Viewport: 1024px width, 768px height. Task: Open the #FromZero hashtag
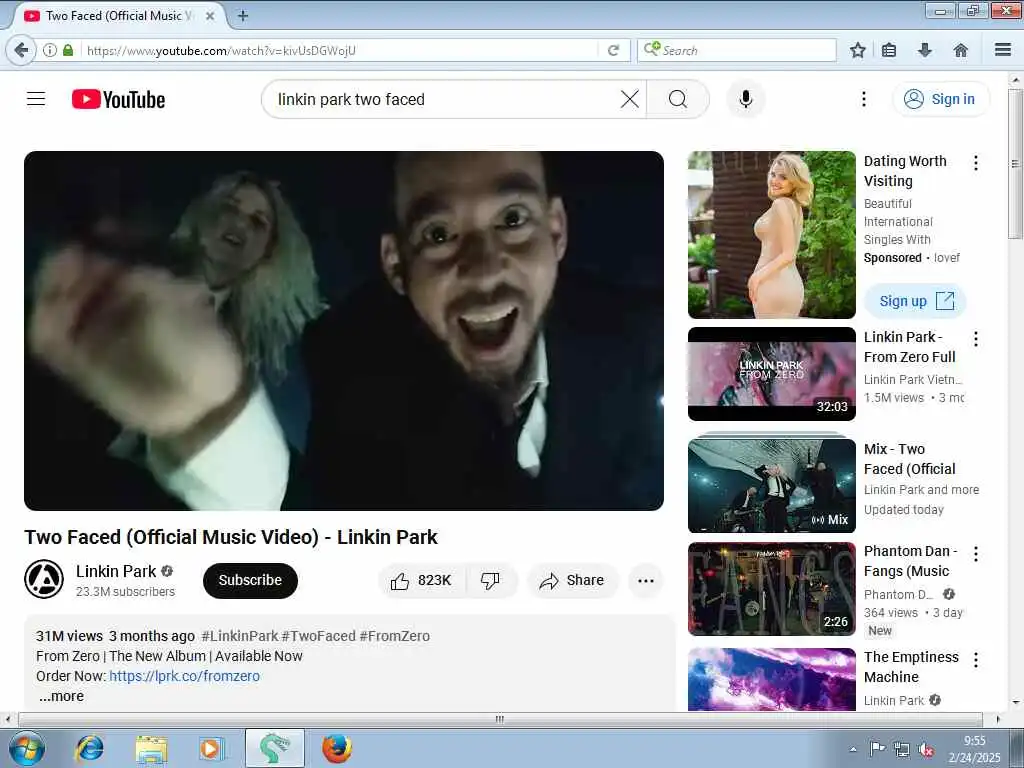(394, 636)
